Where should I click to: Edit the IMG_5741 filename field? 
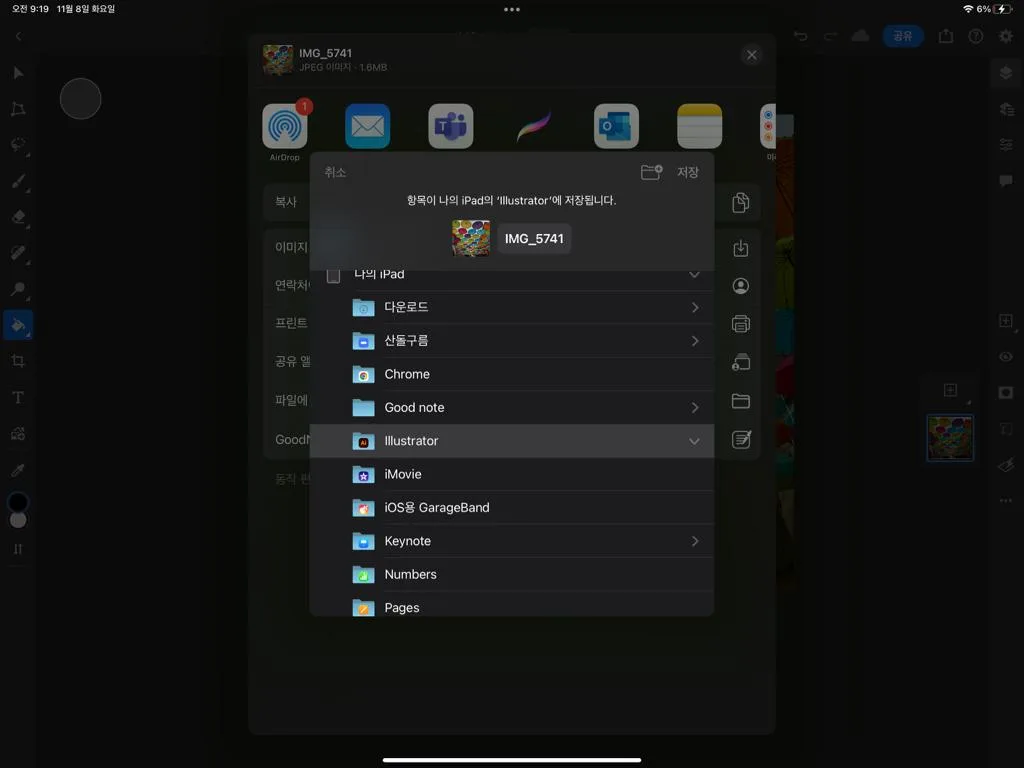click(x=534, y=238)
